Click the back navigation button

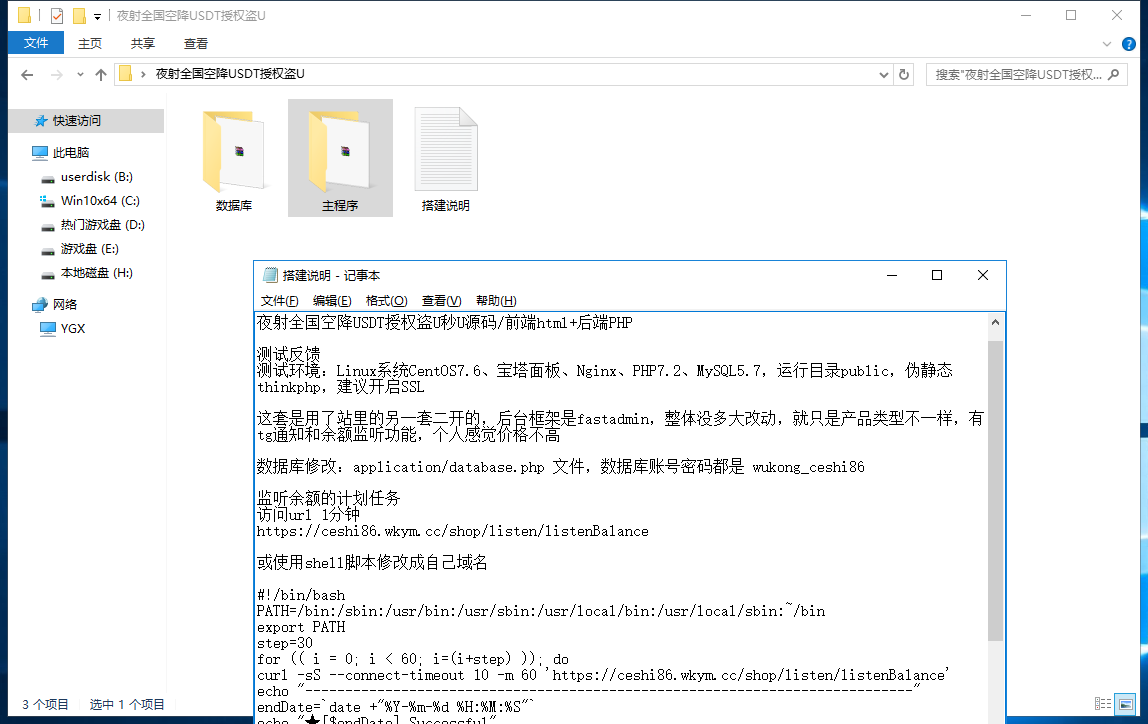pos(26,74)
